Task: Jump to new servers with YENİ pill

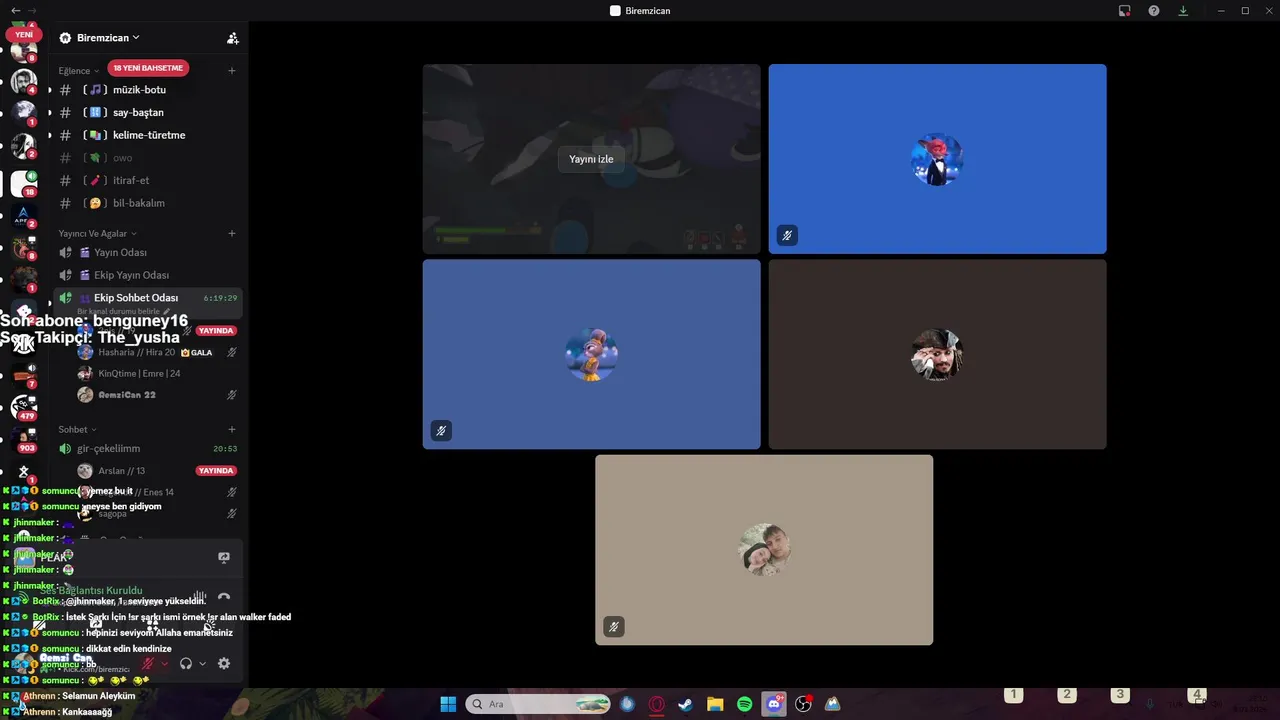Action: pos(24,34)
